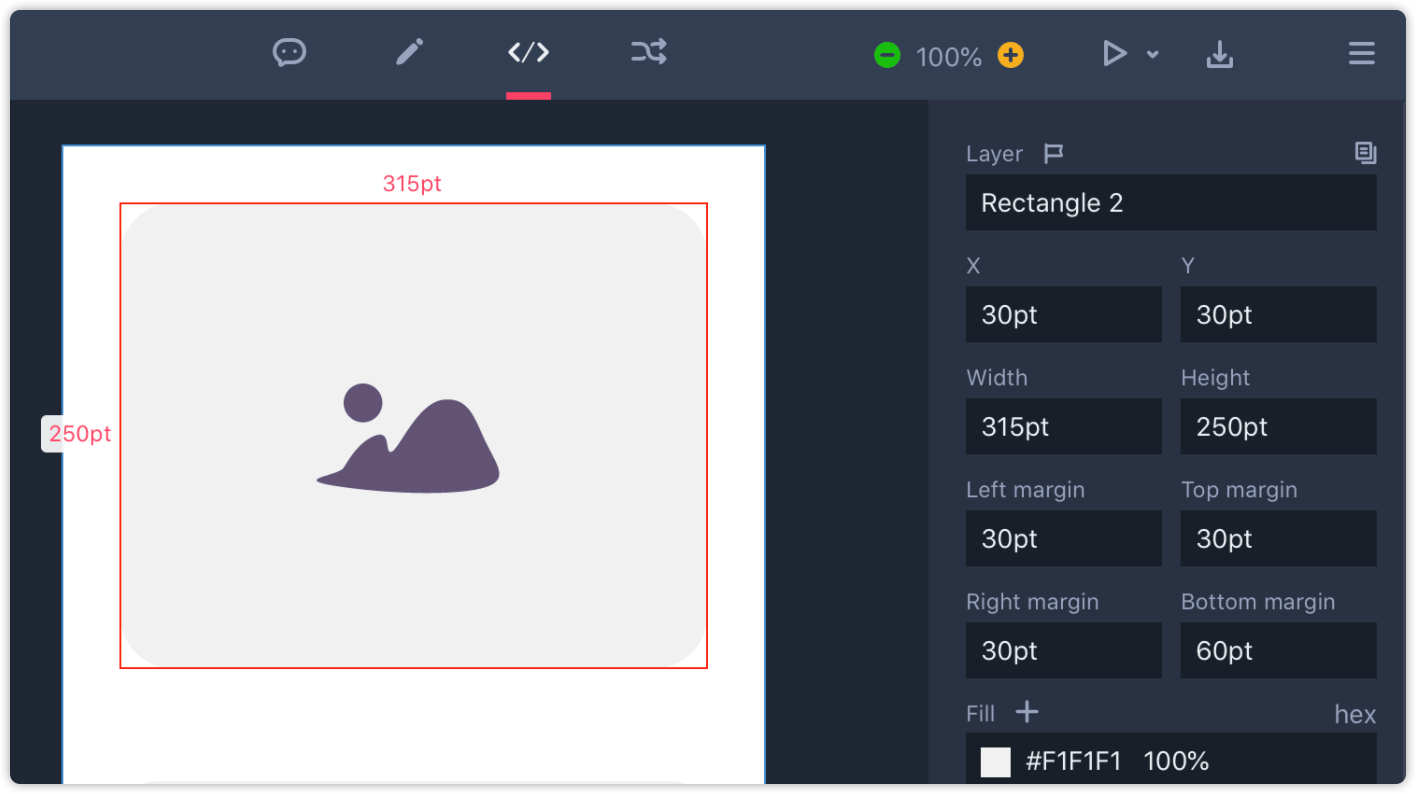Image resolution: width=1416 pixels, height=794 pixels.
Task: Click the X value 30pt field
Action: 1064,315
